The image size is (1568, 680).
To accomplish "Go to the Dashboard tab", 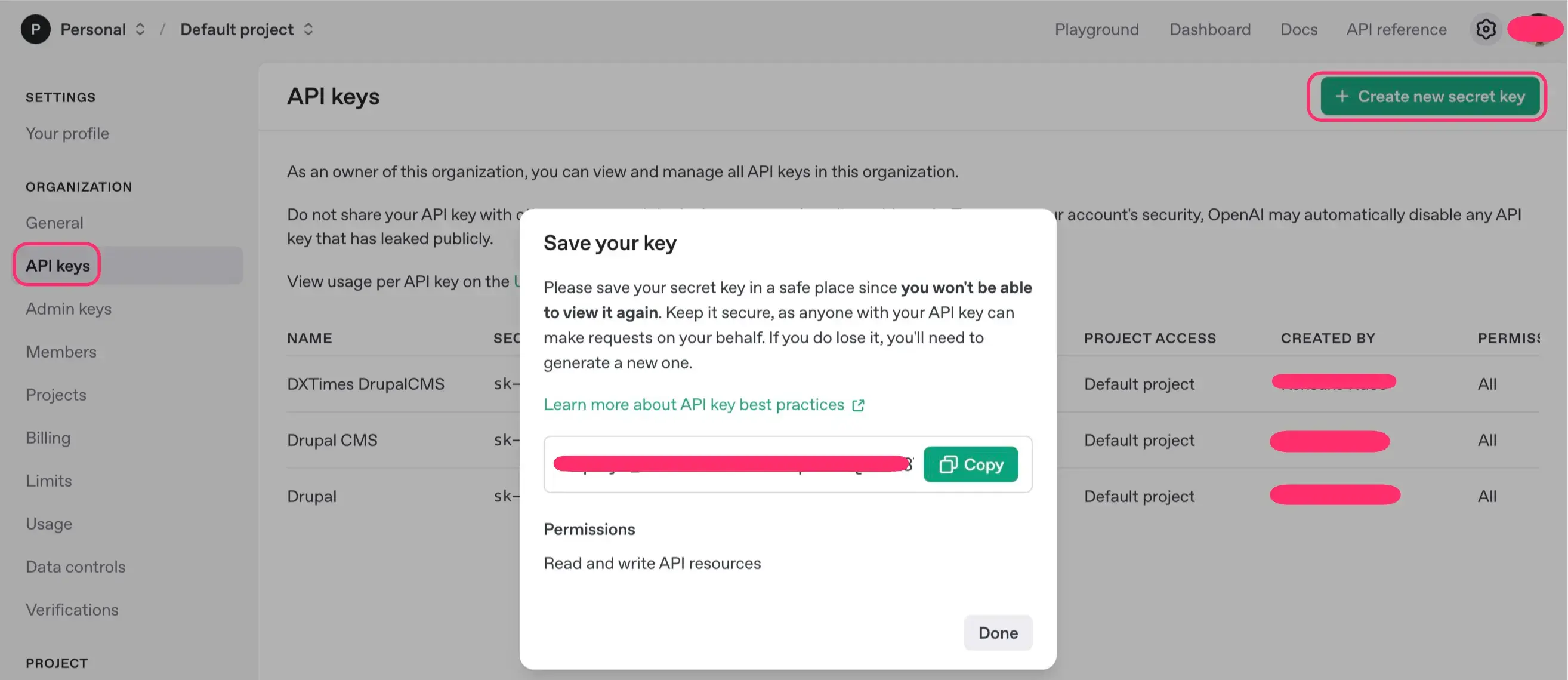I will click(x=1209, y=29).
